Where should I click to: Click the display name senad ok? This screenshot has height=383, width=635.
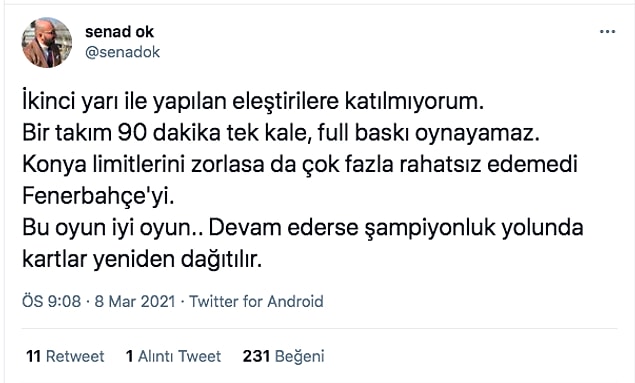pos(119,32)
